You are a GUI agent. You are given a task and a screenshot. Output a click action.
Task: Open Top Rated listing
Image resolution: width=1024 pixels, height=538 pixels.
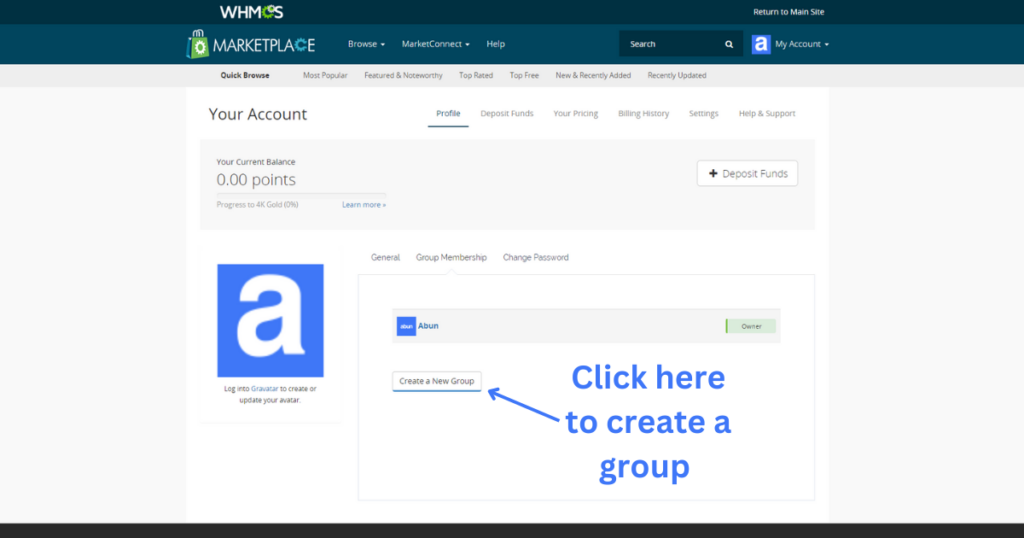[475, 75]
